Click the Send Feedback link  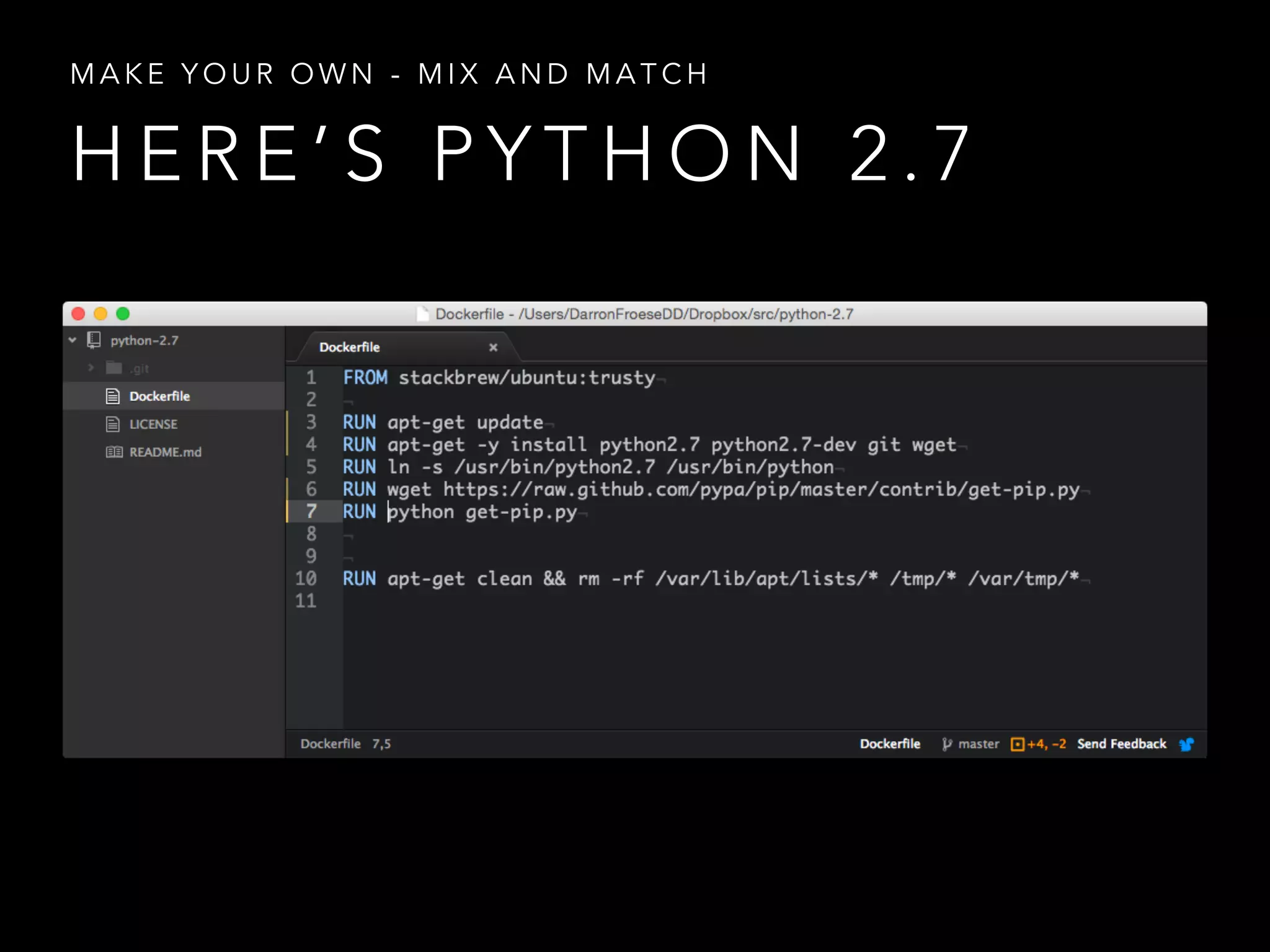click(x=1121, y=744)
